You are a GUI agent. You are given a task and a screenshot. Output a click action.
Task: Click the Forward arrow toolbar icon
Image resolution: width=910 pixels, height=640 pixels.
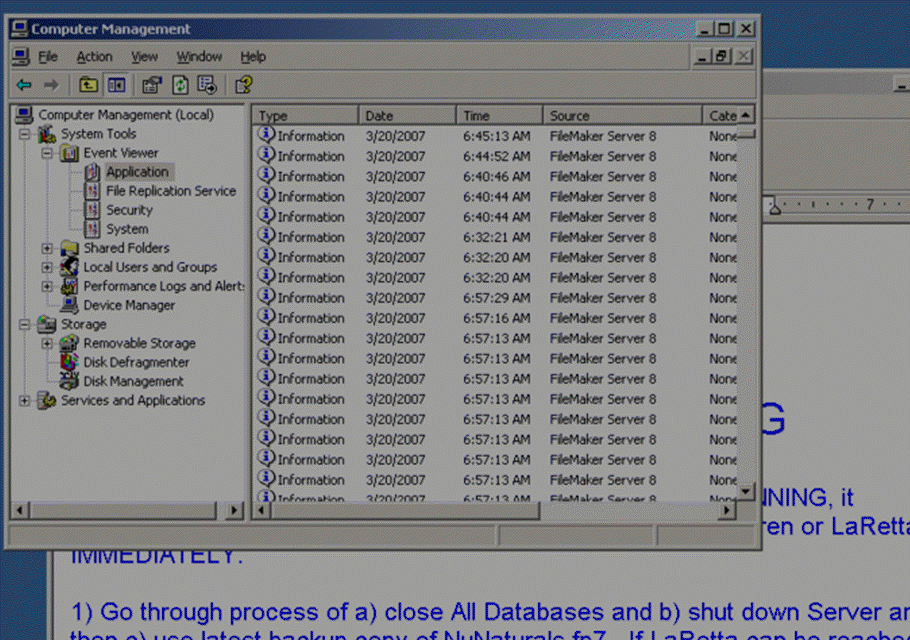pyautogui.click(x=51, y=85)
